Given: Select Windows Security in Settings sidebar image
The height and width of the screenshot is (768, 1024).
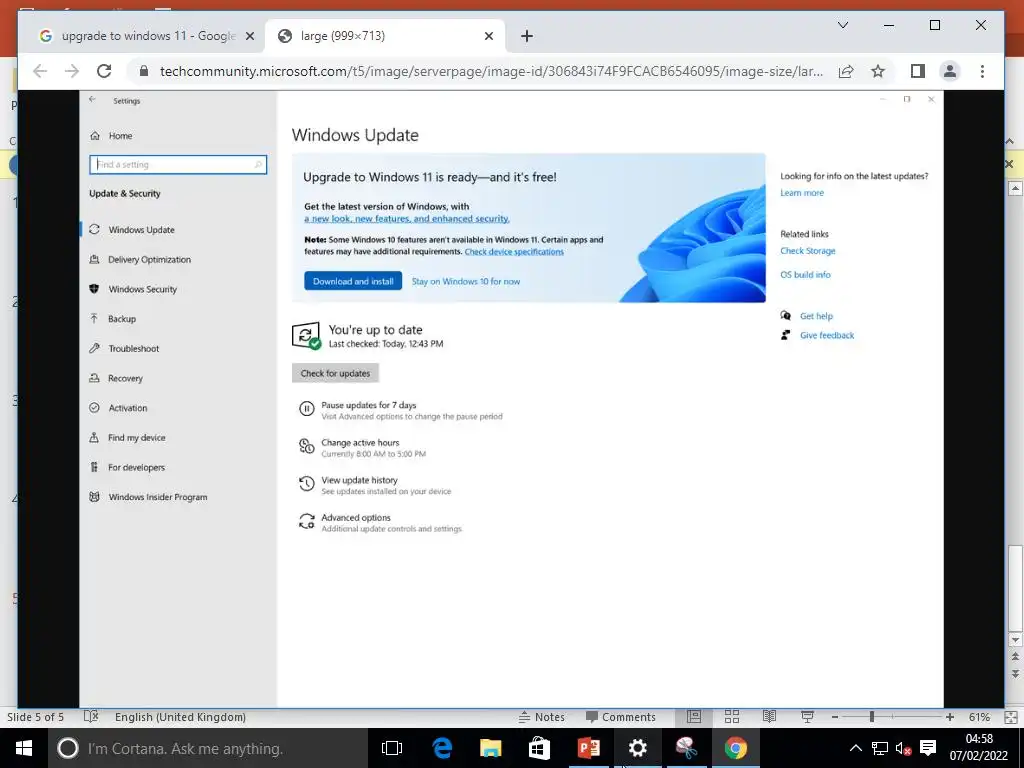Looking at the screenshot, I should pyautogui.click(x=142, y=289).
